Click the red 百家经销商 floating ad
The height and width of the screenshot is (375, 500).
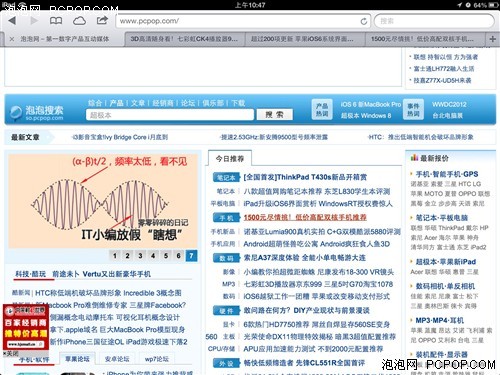coord(26,327)
